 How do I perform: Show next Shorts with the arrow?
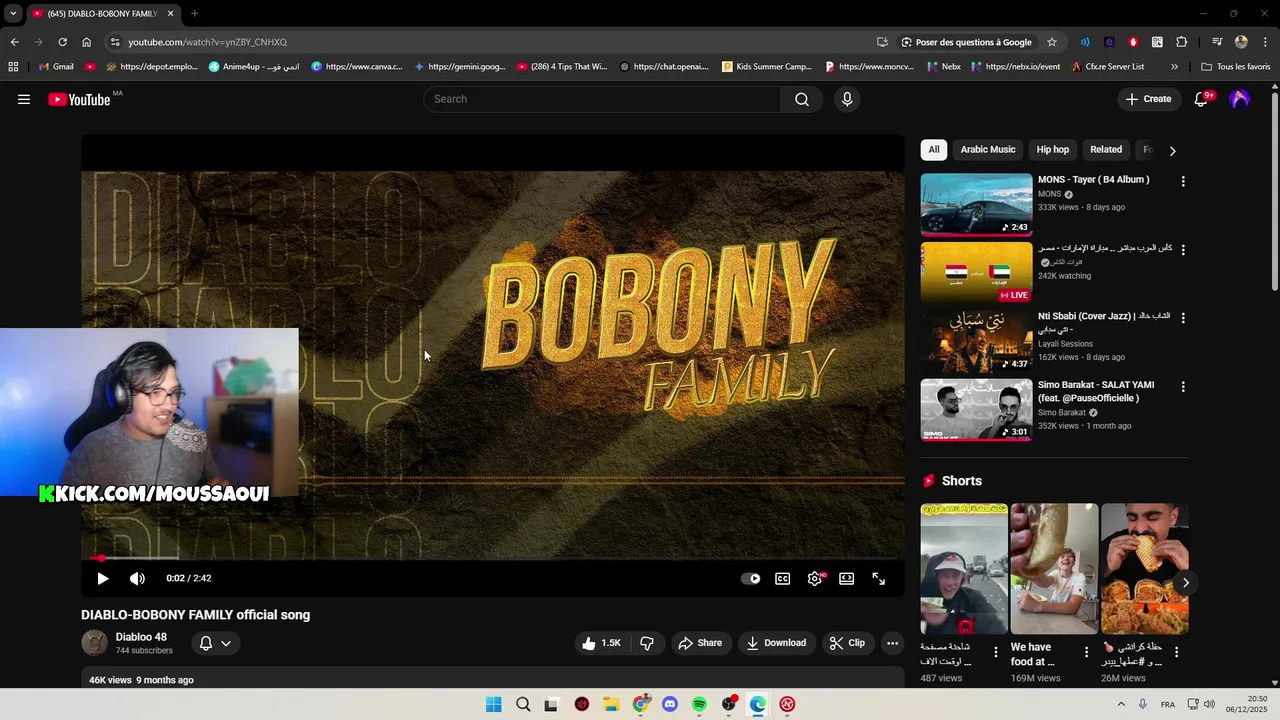point(1185,583)
